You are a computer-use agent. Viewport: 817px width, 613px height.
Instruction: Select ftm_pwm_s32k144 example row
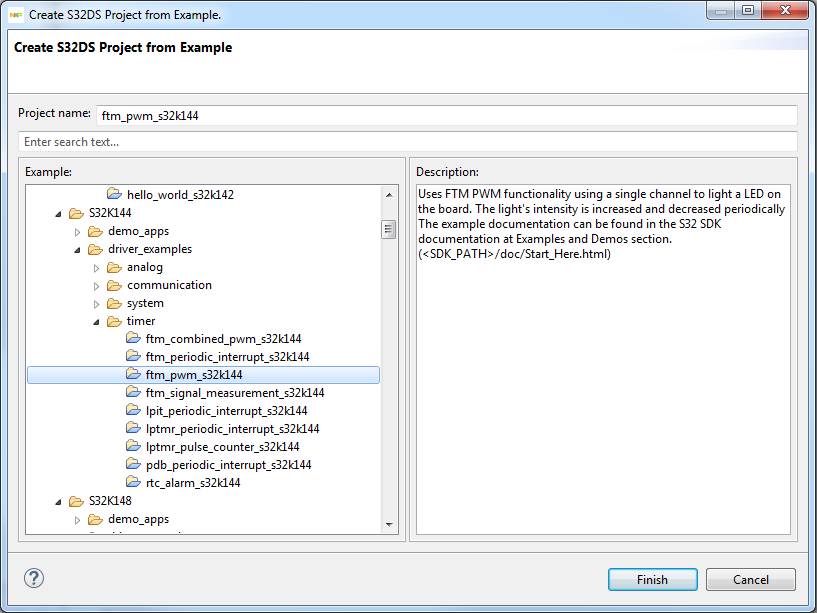[203, 375]
